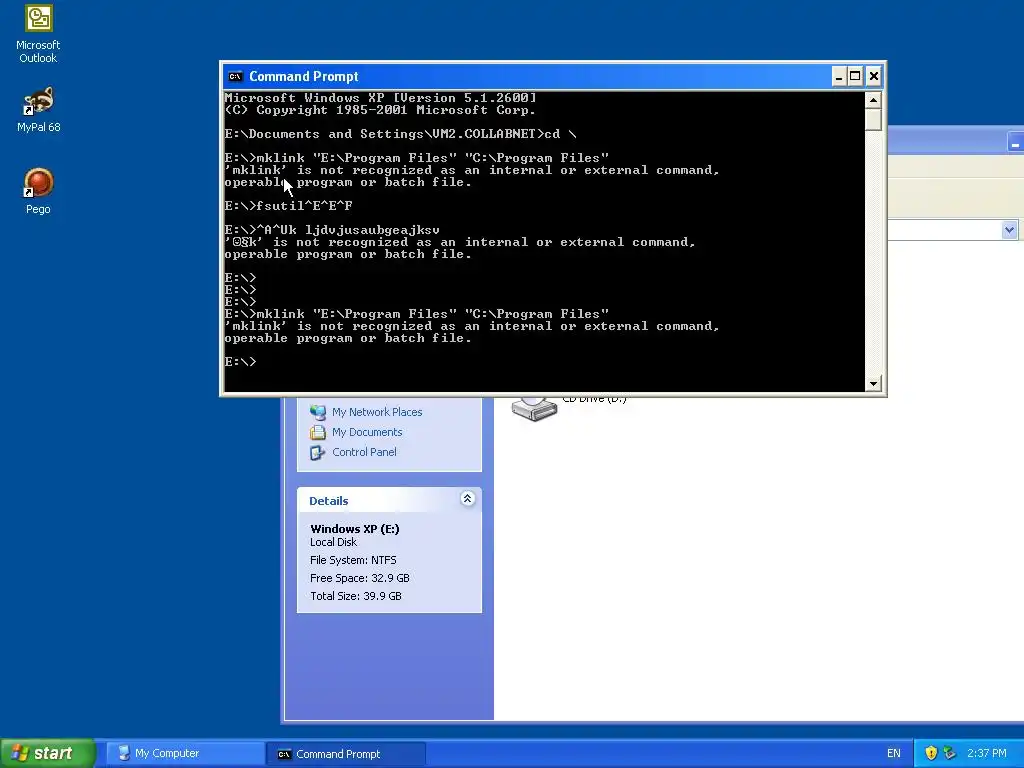
Task: Click the 2:37 PM clock
Action: (987, 753)
